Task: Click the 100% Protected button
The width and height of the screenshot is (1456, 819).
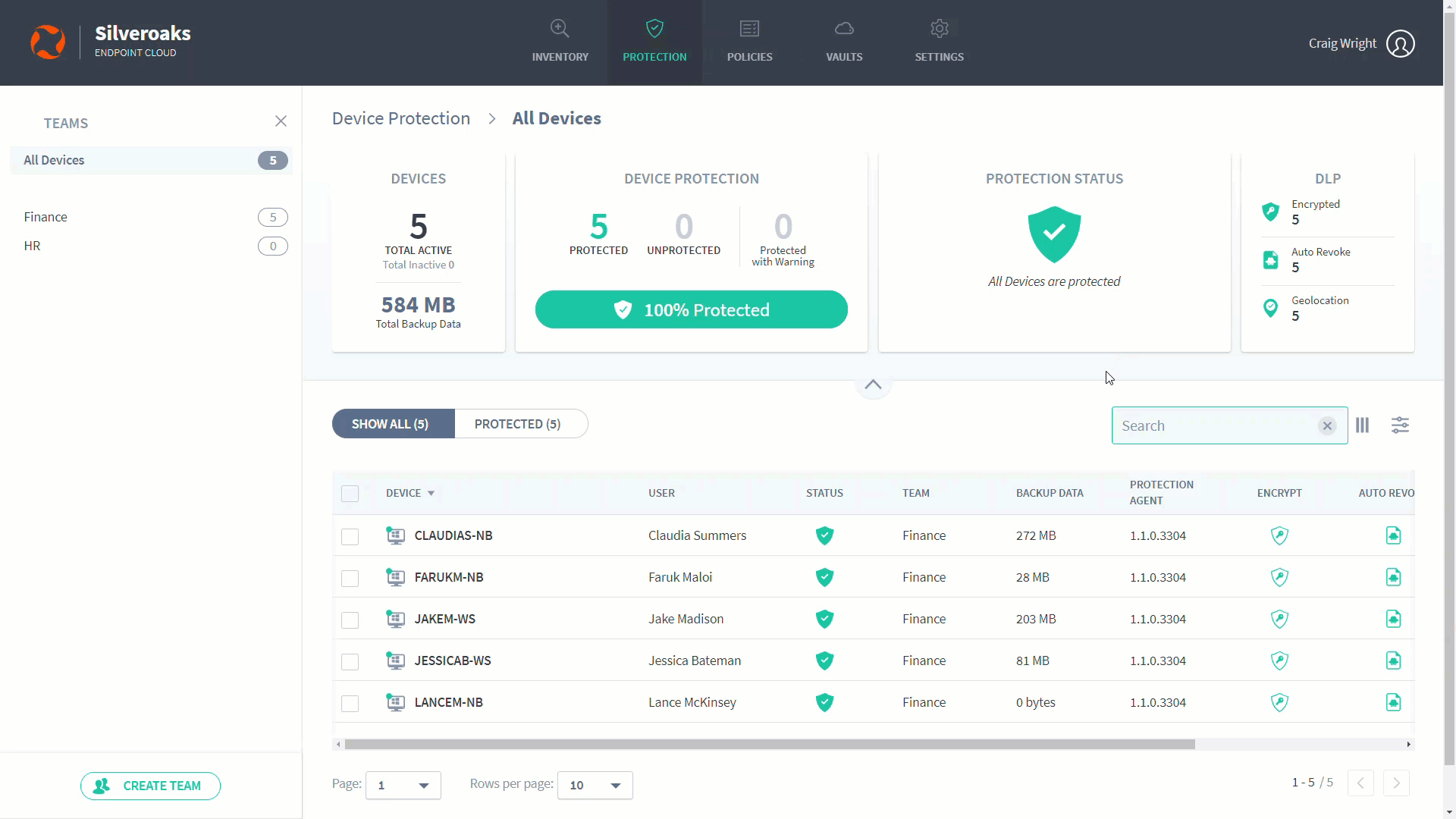Action: coord(691,309)
